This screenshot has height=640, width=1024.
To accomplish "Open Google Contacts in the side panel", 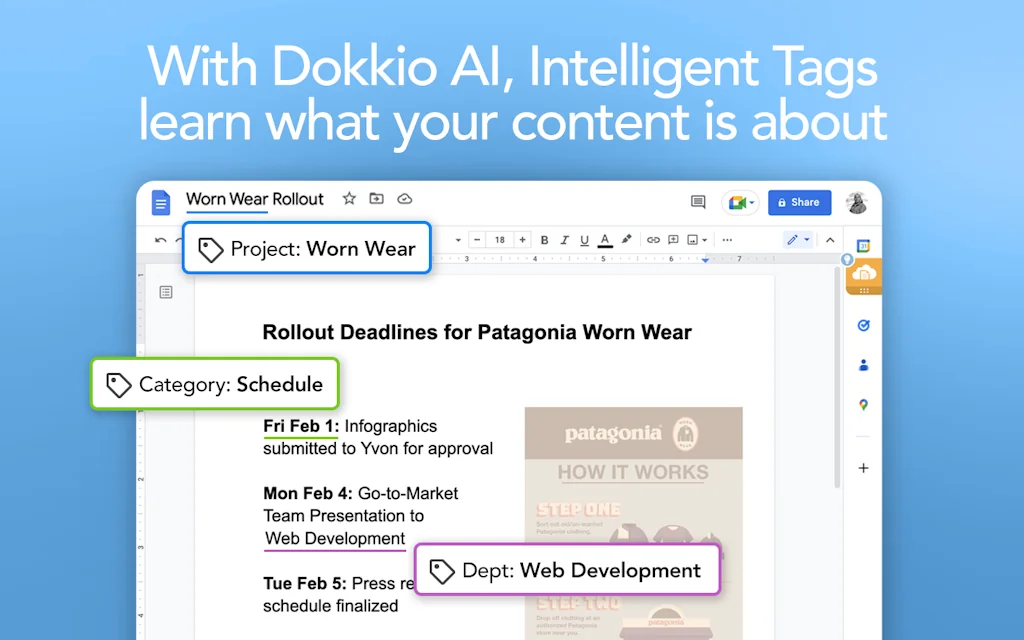I will pos(864,365).
